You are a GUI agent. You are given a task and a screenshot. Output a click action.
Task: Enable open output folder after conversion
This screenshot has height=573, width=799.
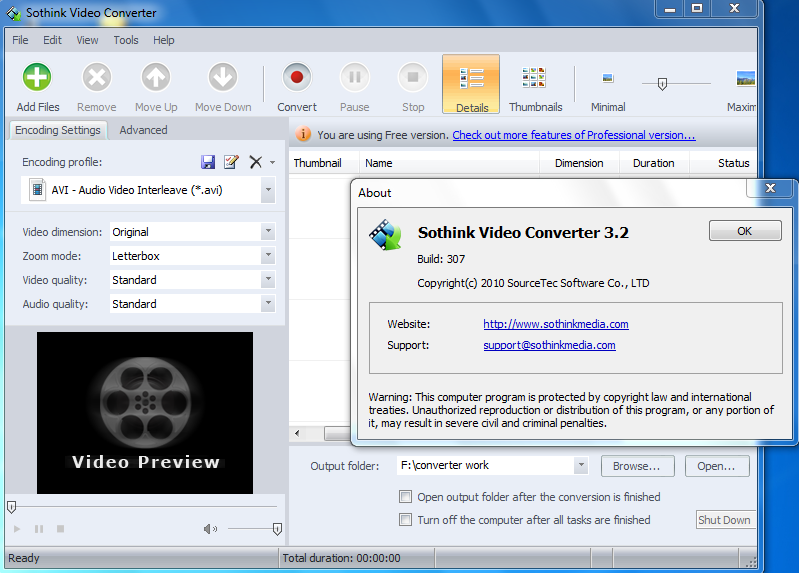coord(406,497)
